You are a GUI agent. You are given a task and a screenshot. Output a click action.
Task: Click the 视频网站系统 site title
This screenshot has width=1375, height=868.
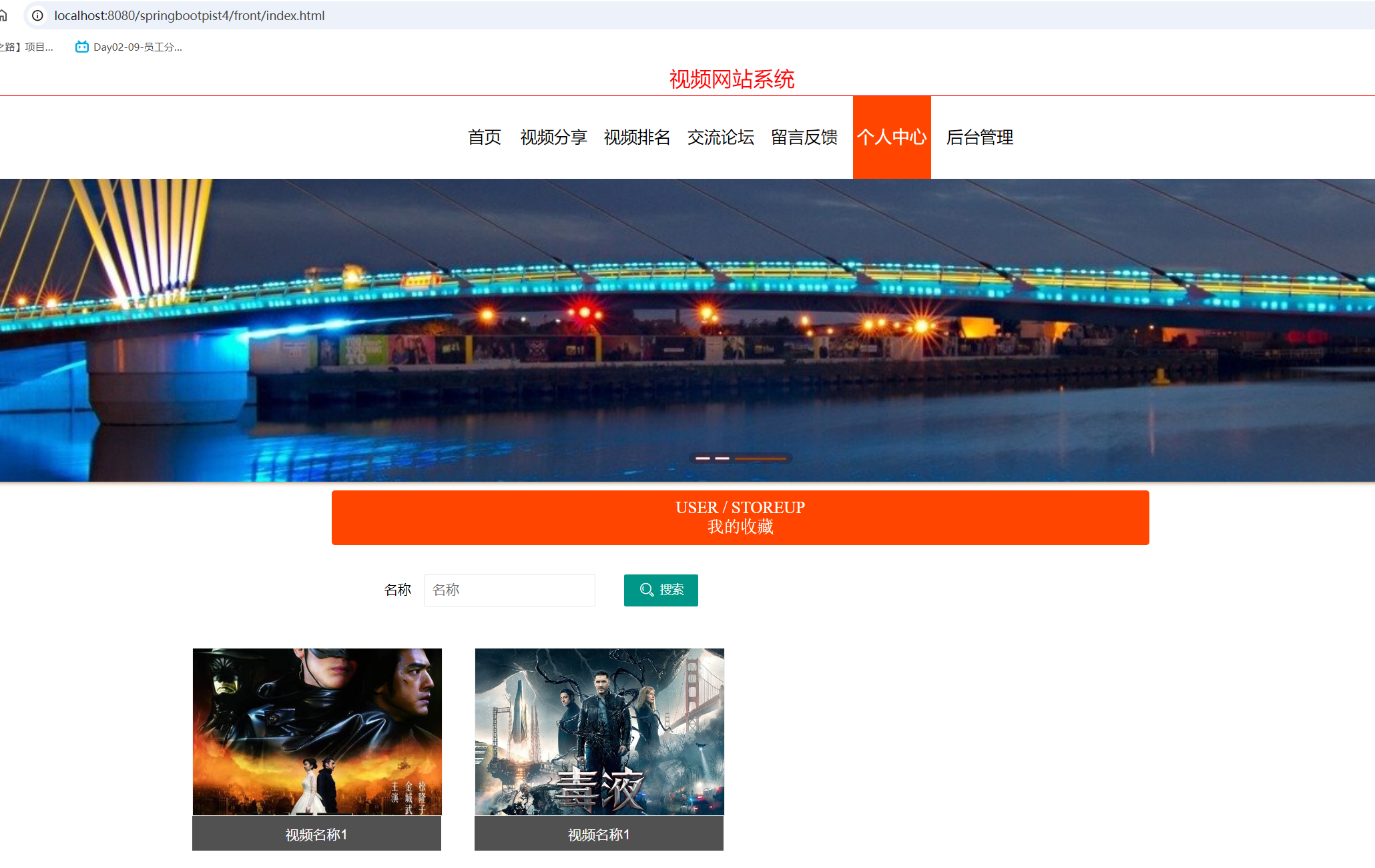coord(732,79)
